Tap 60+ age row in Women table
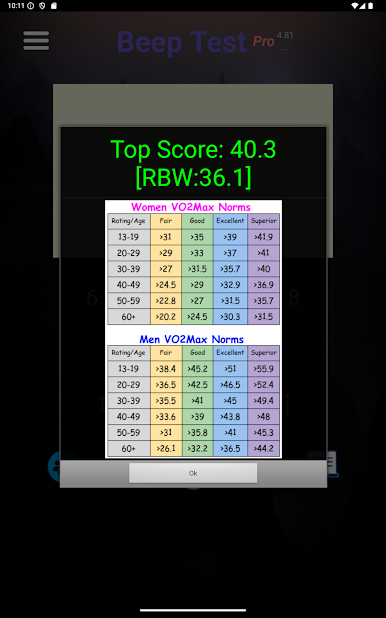This screenshot has width=386, height=618. point(129,316)
